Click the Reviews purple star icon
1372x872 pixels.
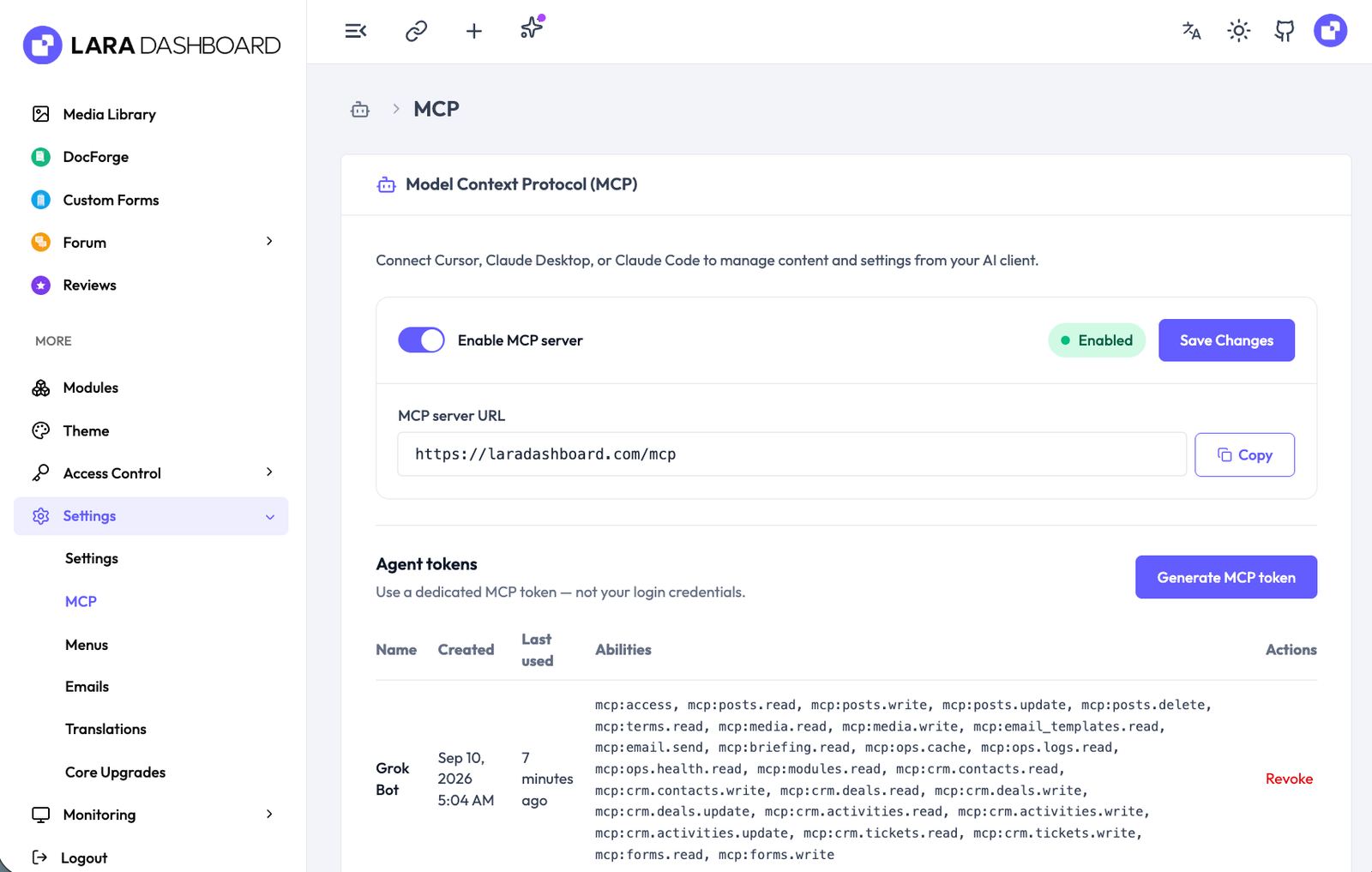(40, 285)
